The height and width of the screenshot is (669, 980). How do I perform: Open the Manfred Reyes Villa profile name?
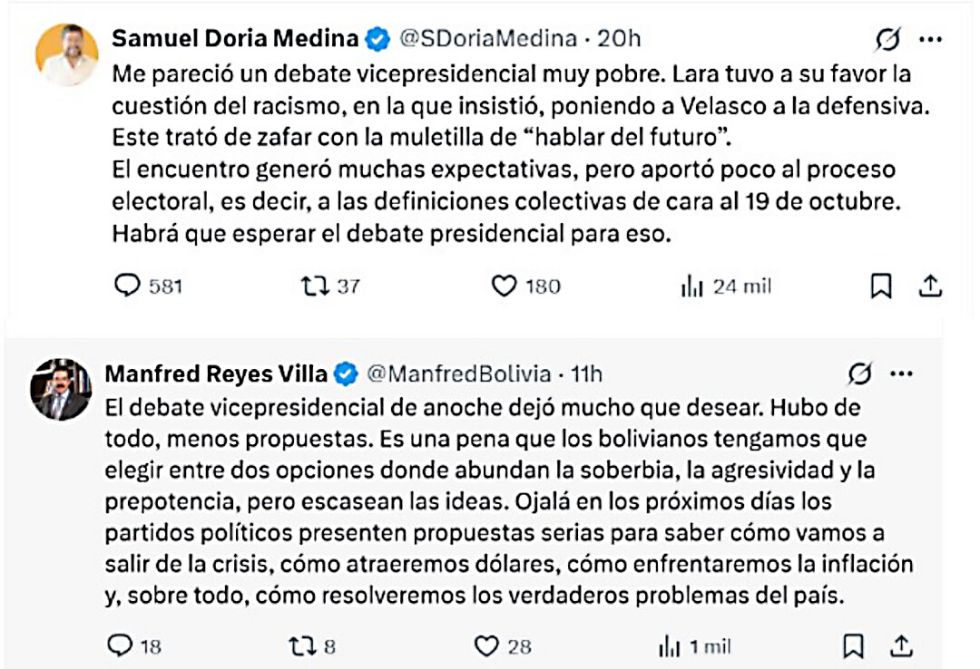point(216,374)
